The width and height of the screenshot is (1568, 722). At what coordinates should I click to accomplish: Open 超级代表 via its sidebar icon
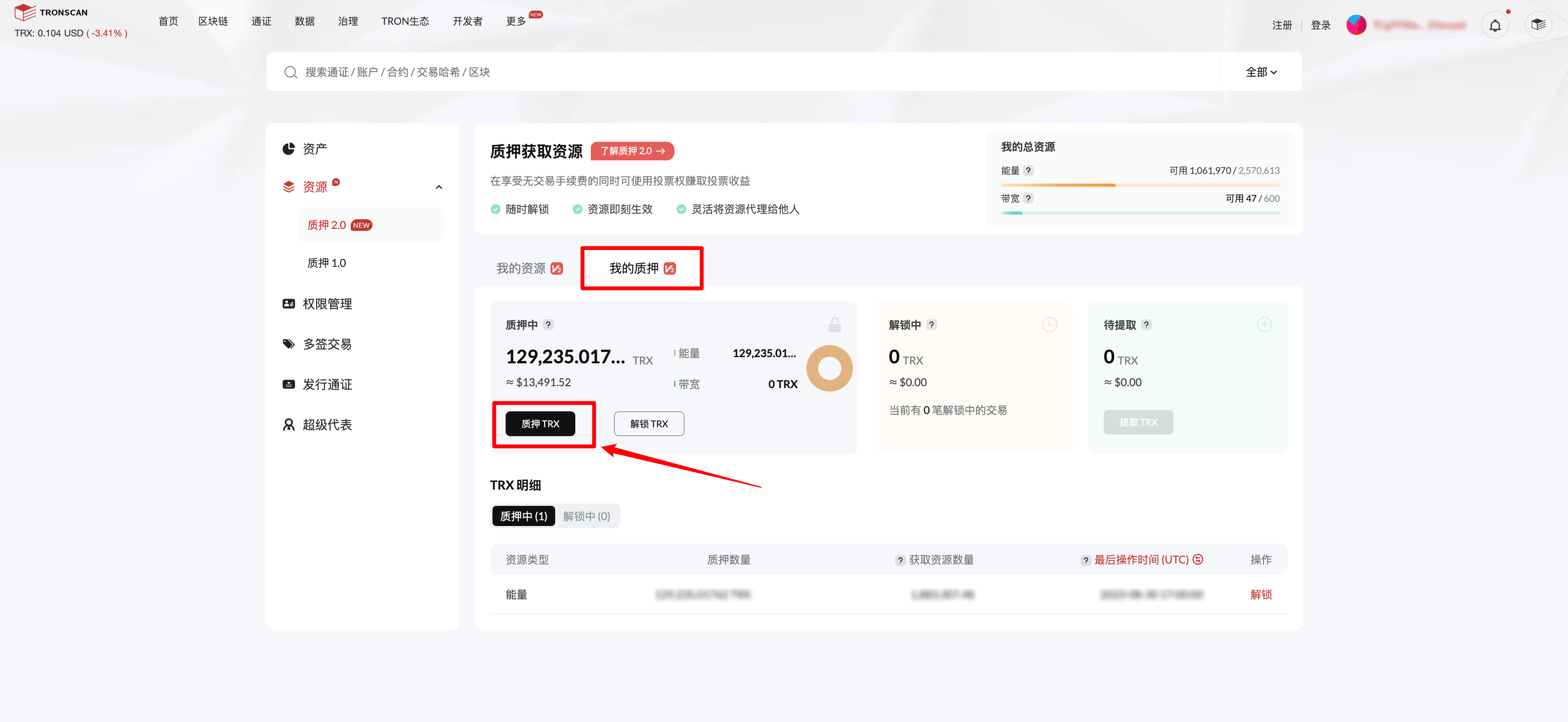click(288, 424)
